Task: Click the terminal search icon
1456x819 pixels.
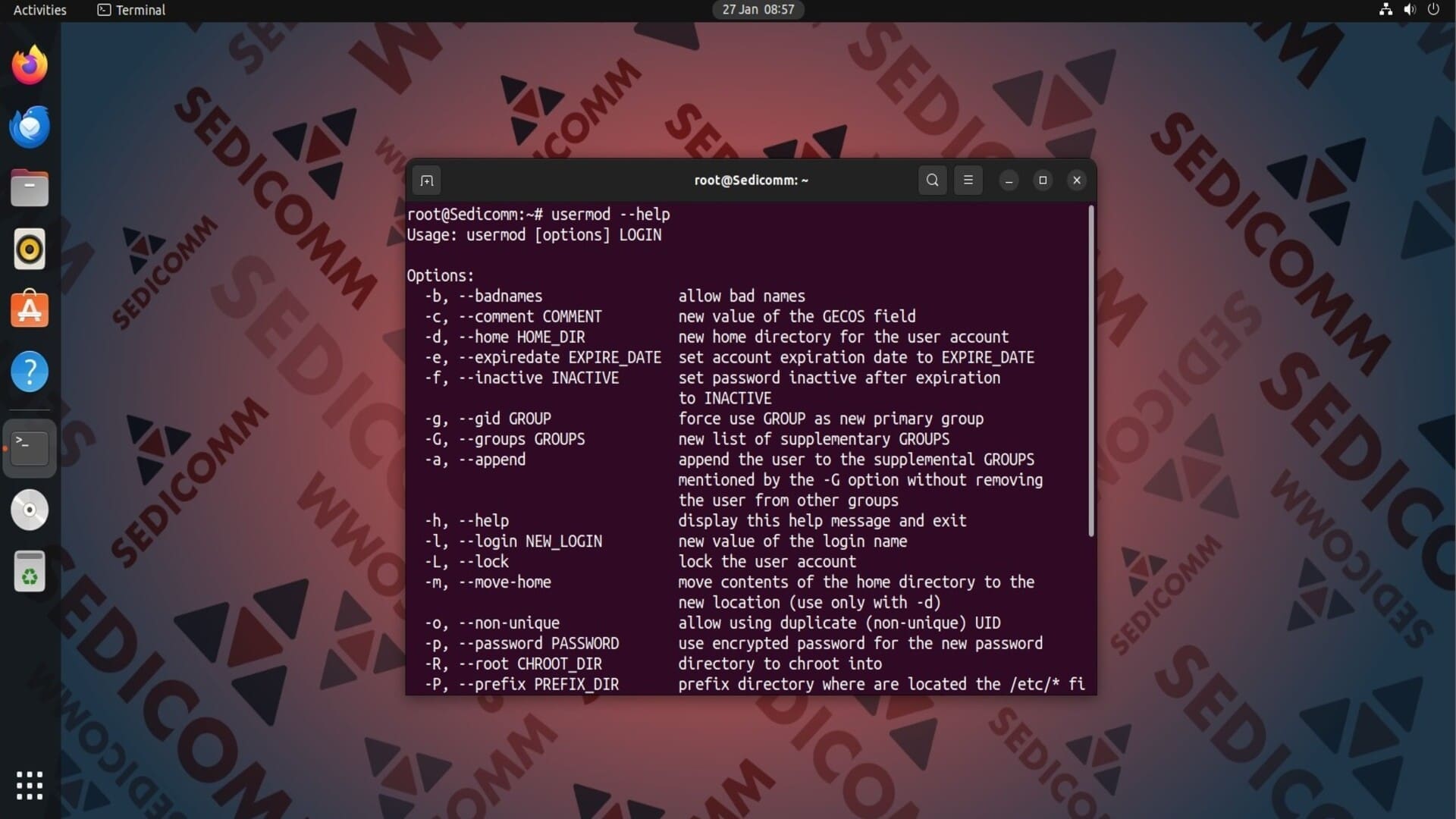Action: [x=932, y=180]
